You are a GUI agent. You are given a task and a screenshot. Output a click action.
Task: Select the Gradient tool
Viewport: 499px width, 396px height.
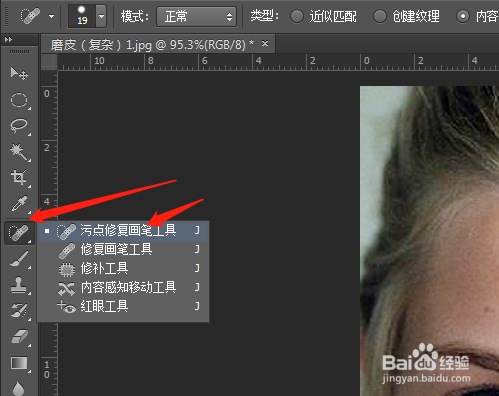pyautogui.click(x=19, y=363)
